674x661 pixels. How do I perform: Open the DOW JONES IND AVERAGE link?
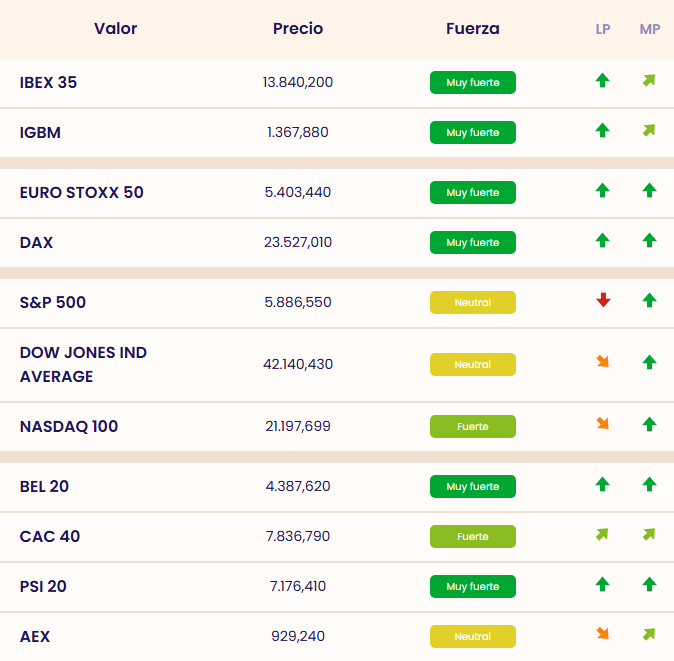(83, 364)
